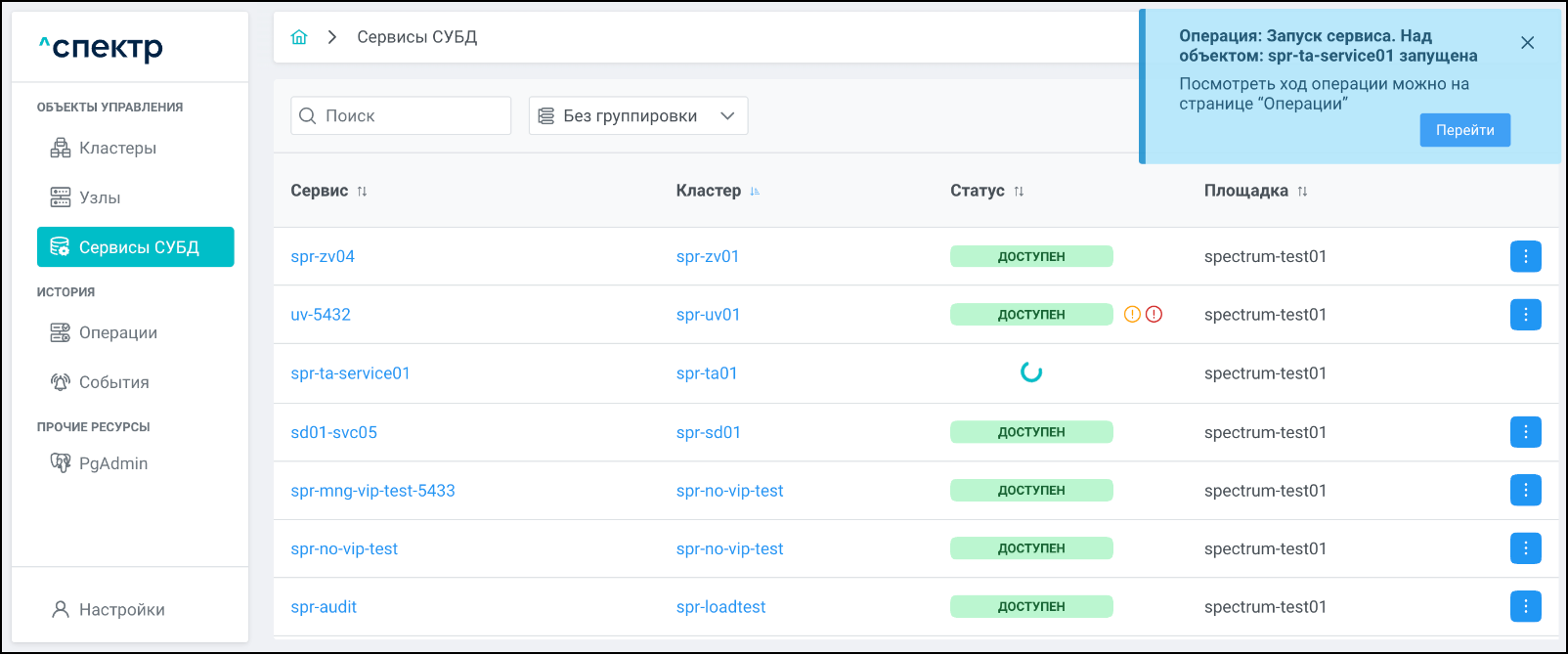Click the home icon in breadcrumb

coord(299,37)
